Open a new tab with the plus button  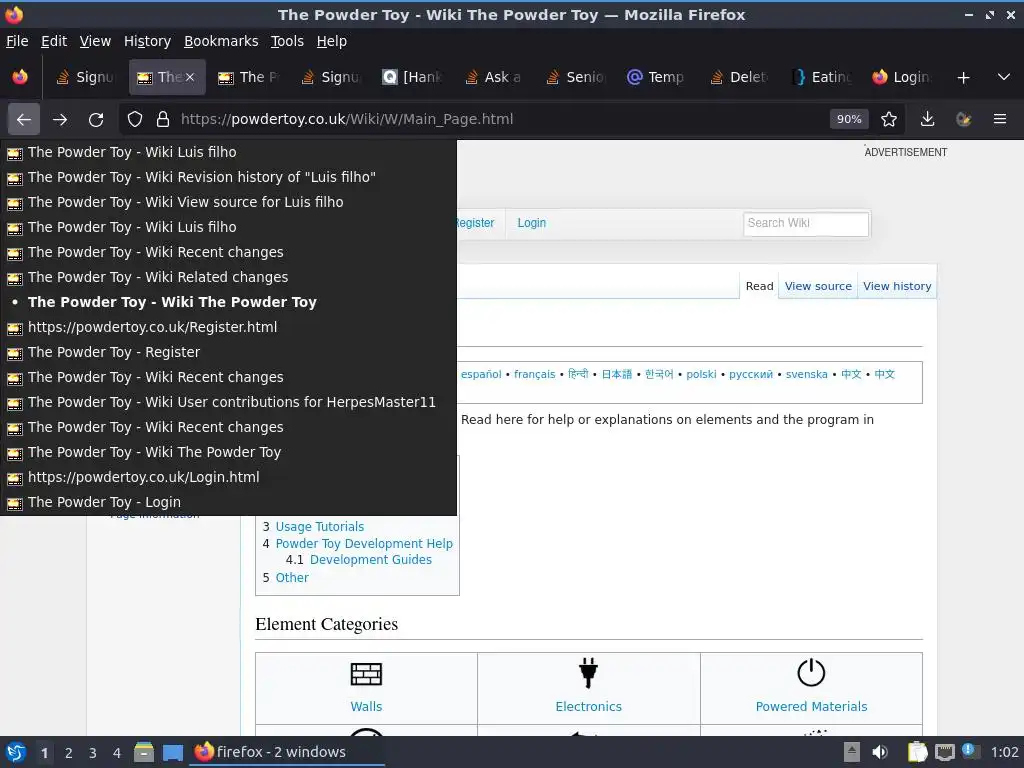pos(963,78)
